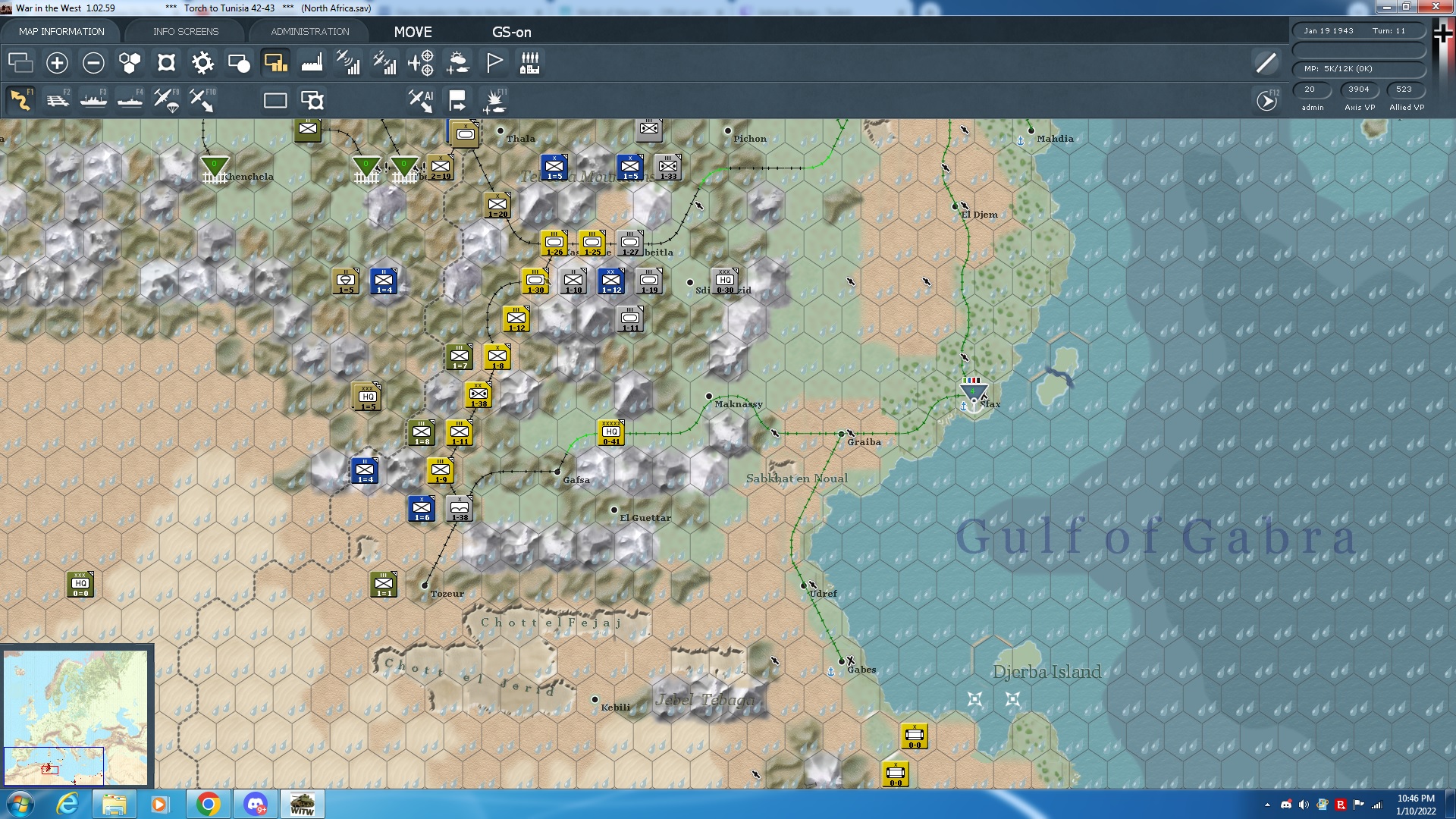The height and width of the screenshot is (819, 1456).
Task: Switch to the INFO SCREENS tab
Action: coord(186,31)
